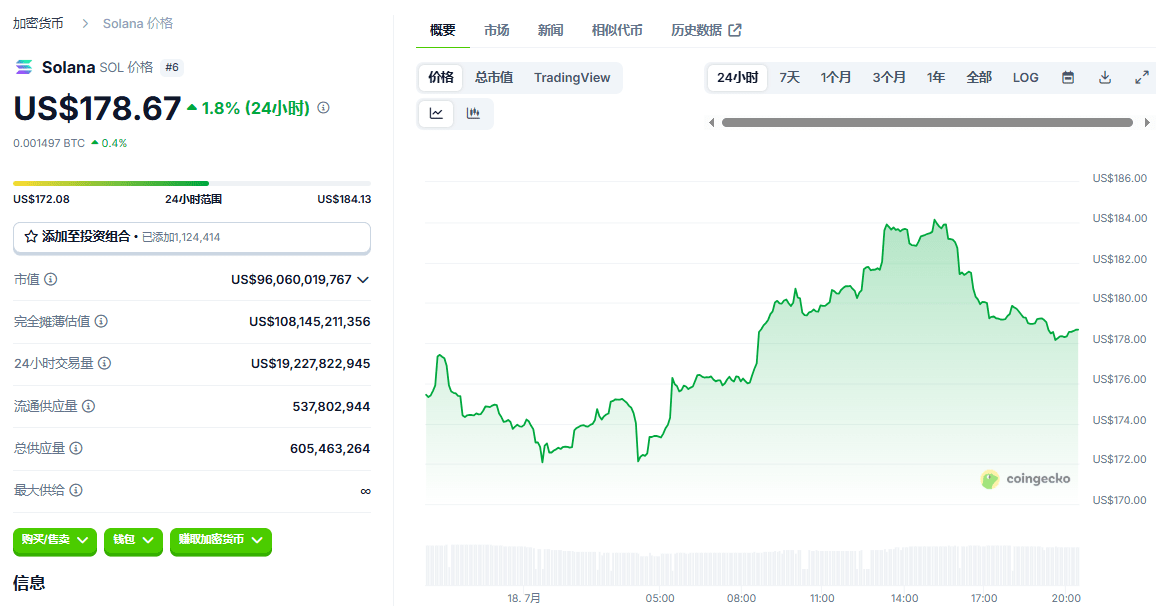Expand chart to fullscreen
1161x606 pixels.
pyautogui.click(x=1142, y=78)
